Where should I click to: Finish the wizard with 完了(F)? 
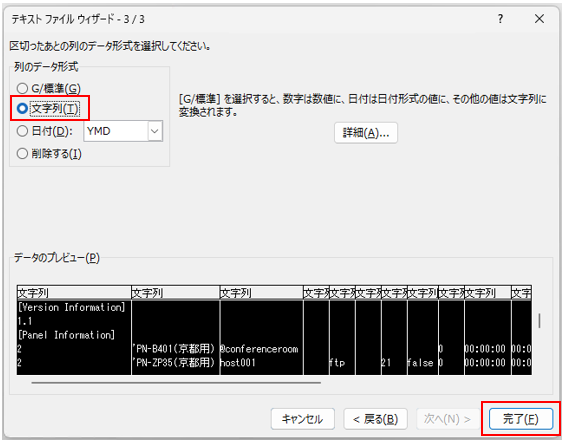point(521,419)
